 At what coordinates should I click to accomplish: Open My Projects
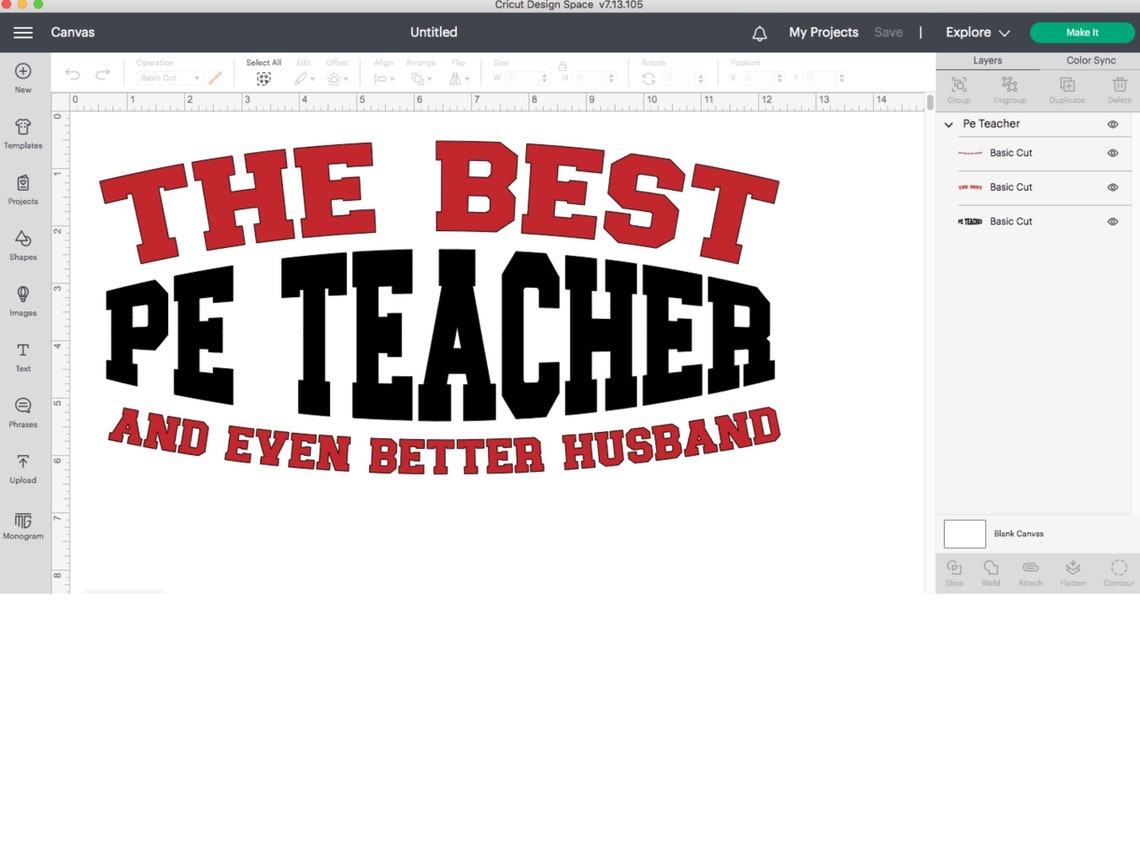coord(823,32)
